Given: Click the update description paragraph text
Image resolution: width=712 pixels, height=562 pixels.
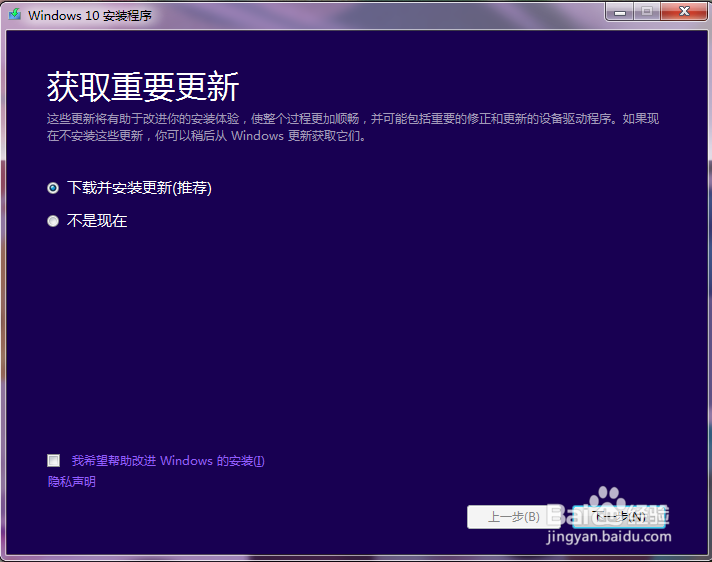Looking at the screenshot, I should [x=353, y=127].
